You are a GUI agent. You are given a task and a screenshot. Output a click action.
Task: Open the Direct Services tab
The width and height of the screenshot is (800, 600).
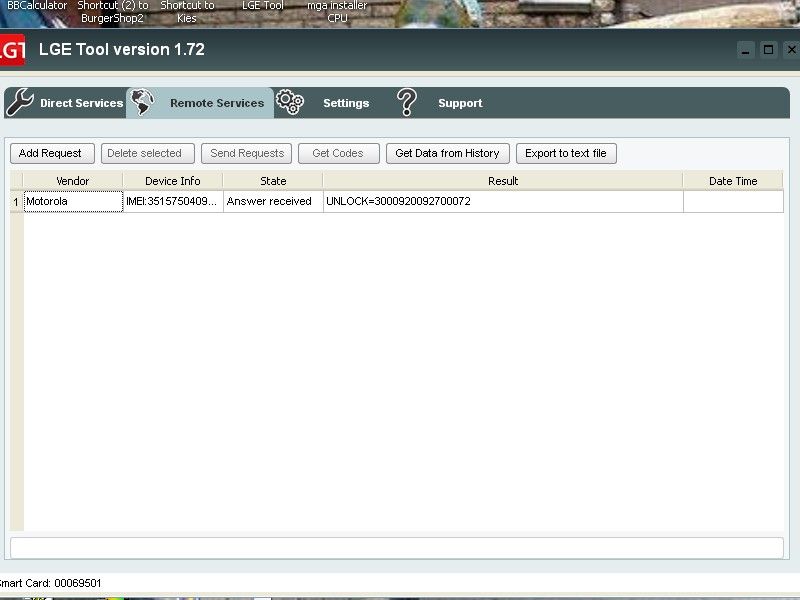65,103
